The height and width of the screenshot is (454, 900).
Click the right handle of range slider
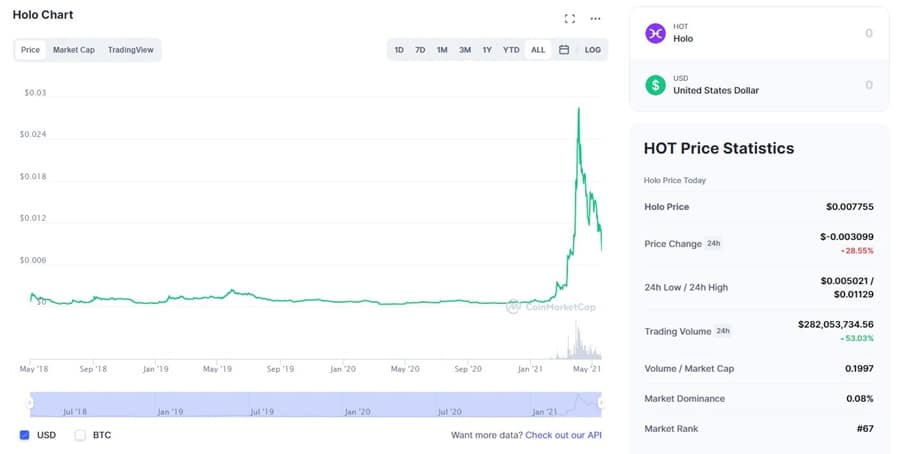[601, 404]
